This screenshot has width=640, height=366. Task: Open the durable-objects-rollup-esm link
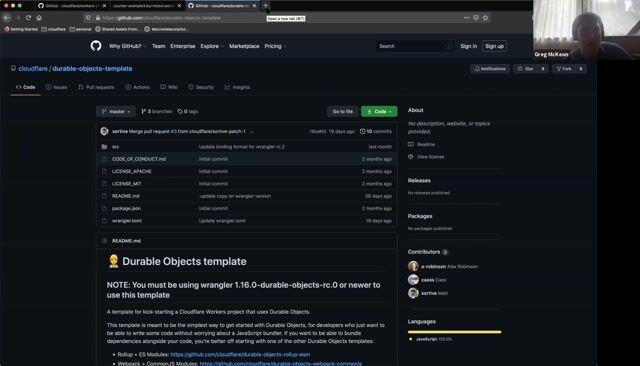[x=240, y=354]
